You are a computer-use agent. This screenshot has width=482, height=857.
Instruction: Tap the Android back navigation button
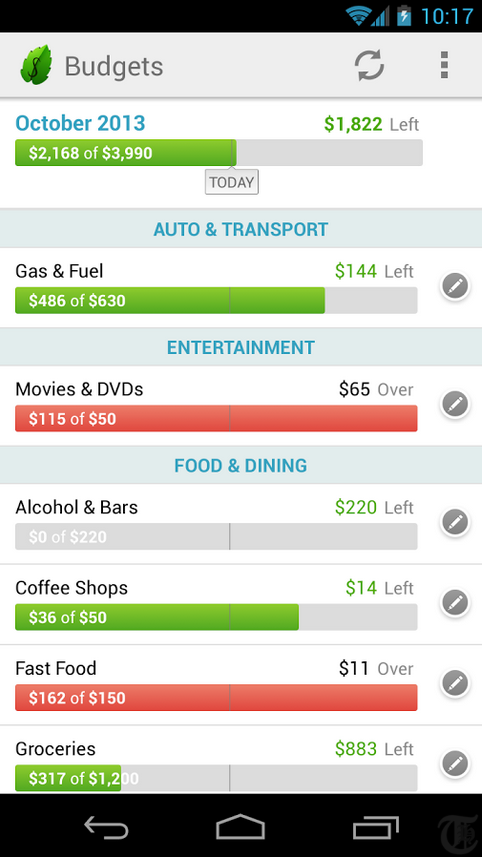(106, 827)
